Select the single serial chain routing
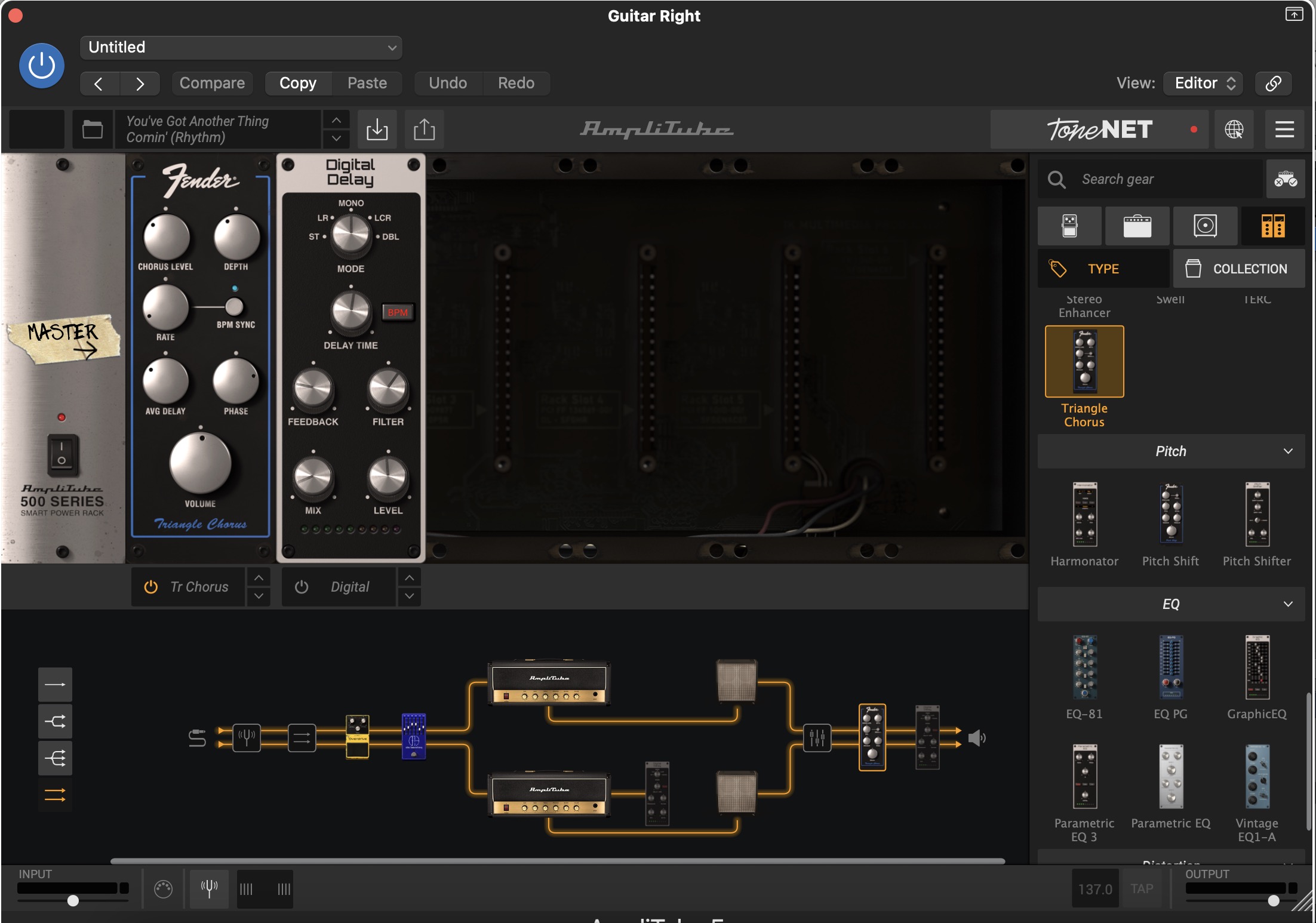The width and height of the screenshot is (1316, 923). tap(55, 684)
